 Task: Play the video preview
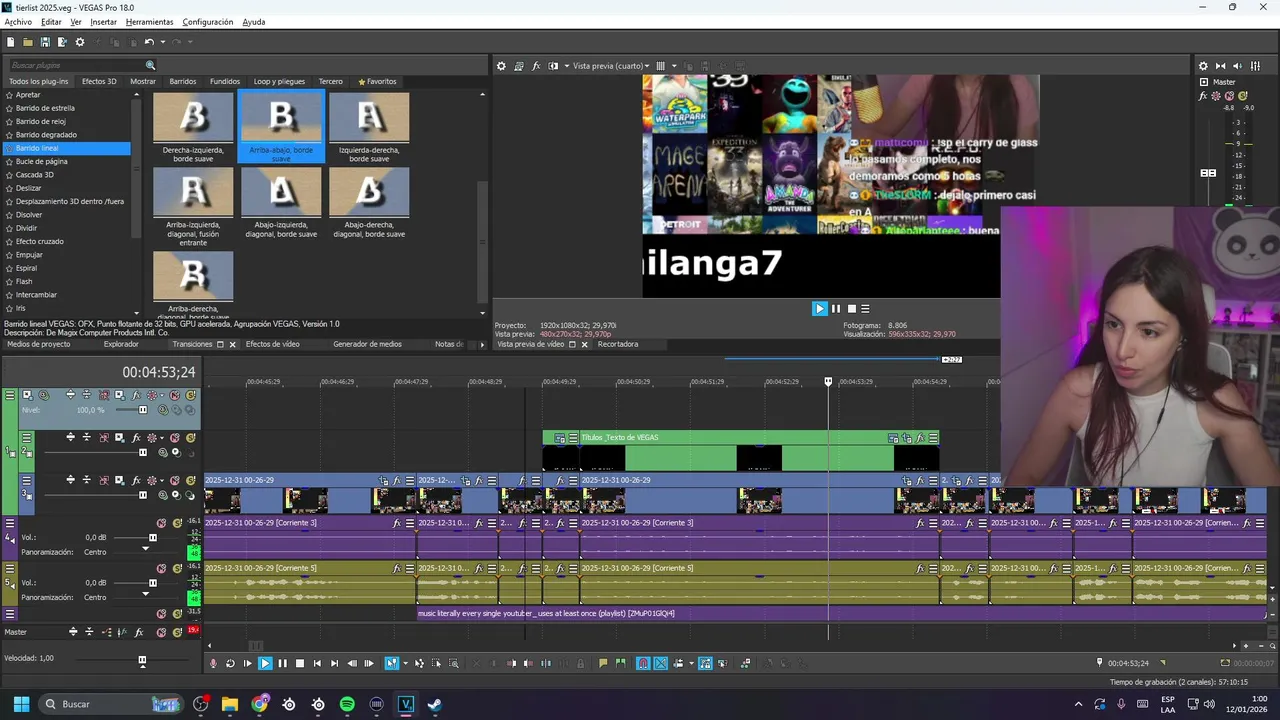pyautogui.click(x=820, y=308)
